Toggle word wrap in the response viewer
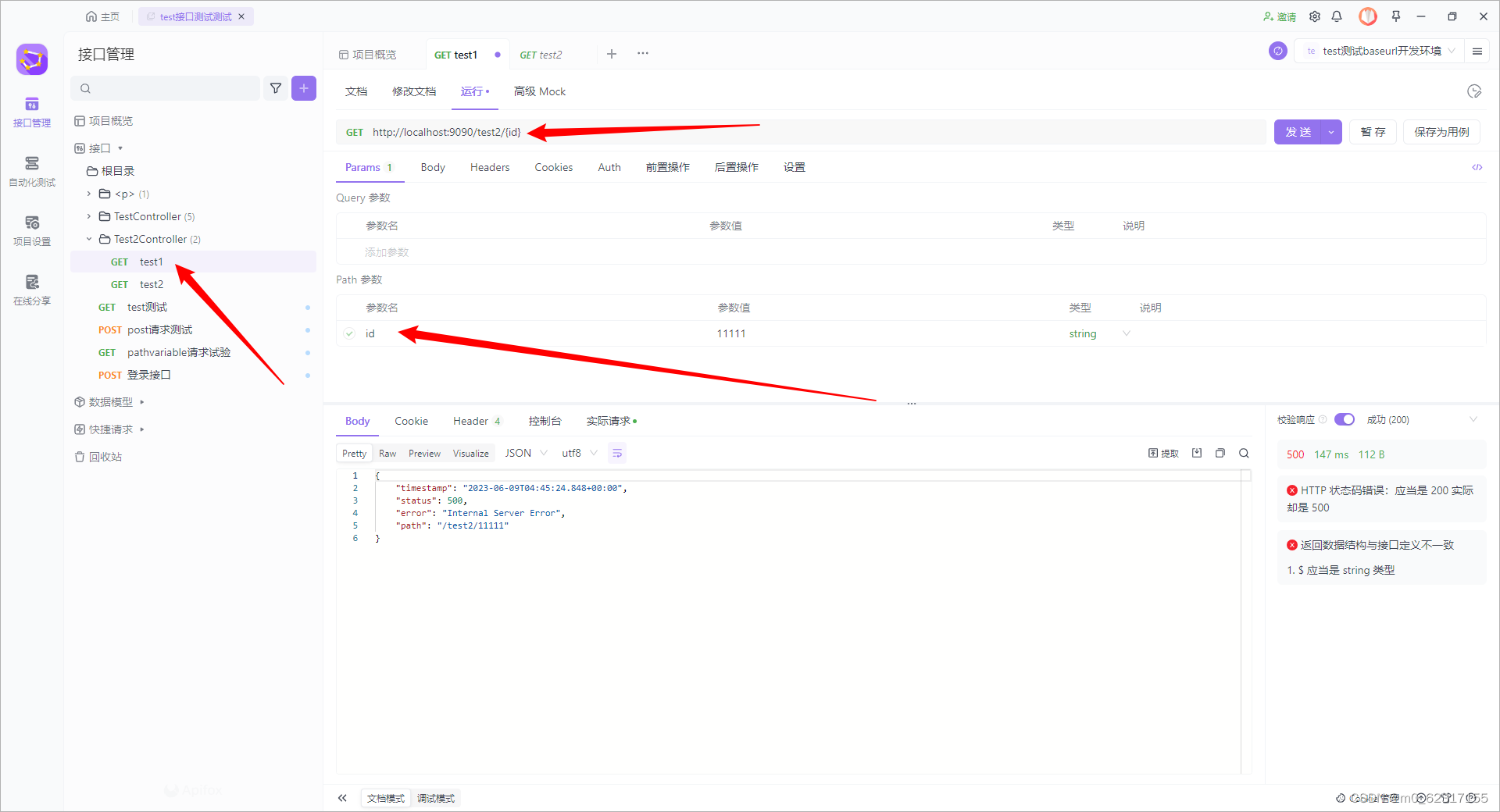 pos(616,453)
